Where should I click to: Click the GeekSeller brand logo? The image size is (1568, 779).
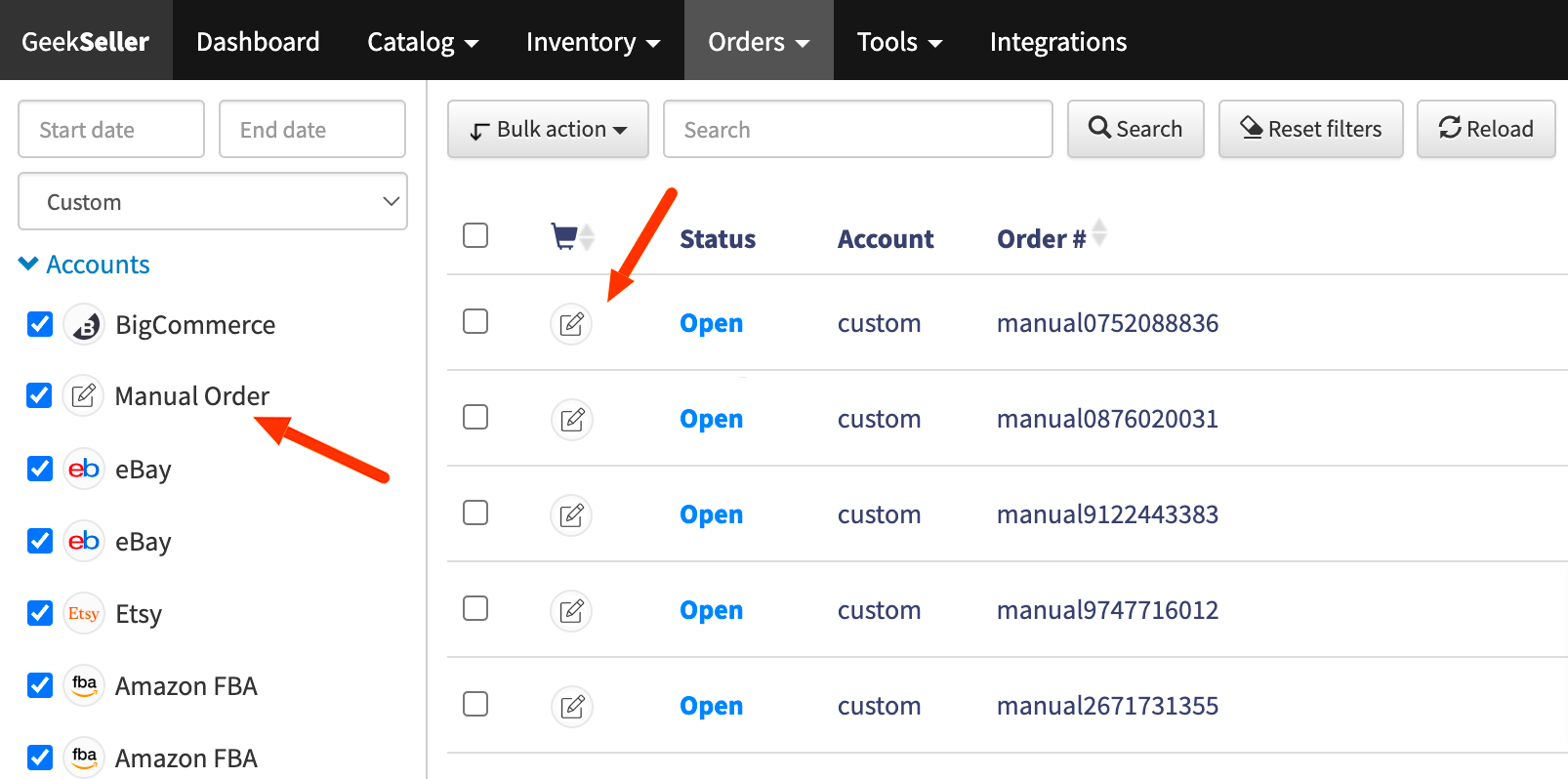coord(86,41)
